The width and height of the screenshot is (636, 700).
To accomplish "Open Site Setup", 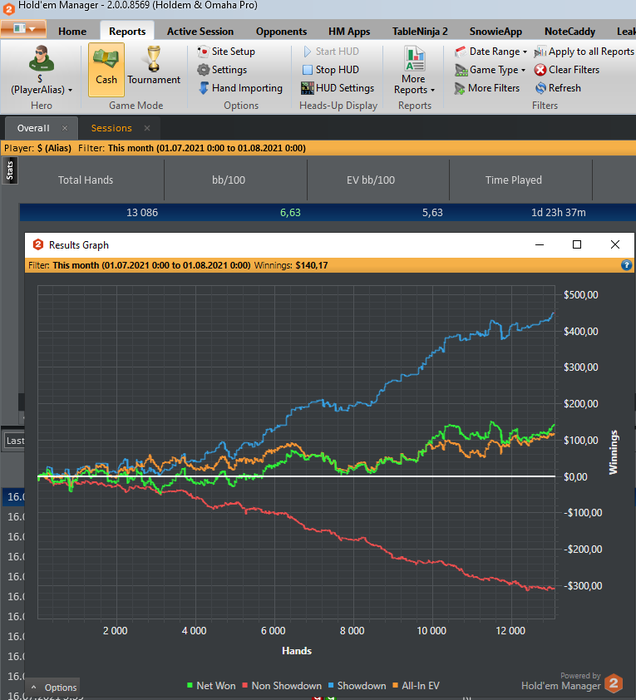I will (x=226, y=51).
